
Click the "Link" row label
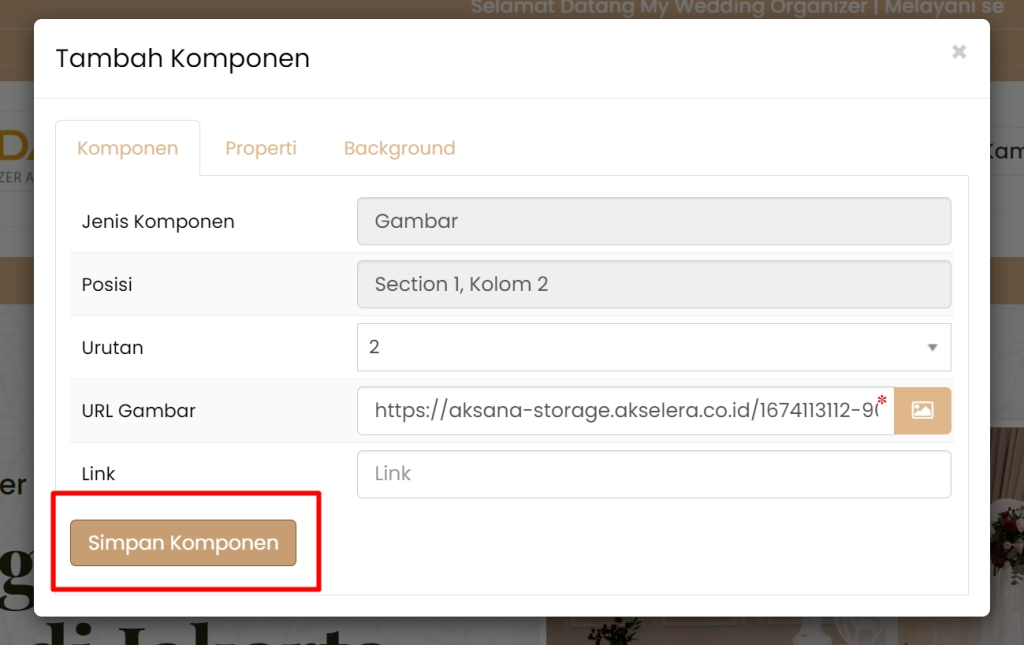[x=99, y=474]
